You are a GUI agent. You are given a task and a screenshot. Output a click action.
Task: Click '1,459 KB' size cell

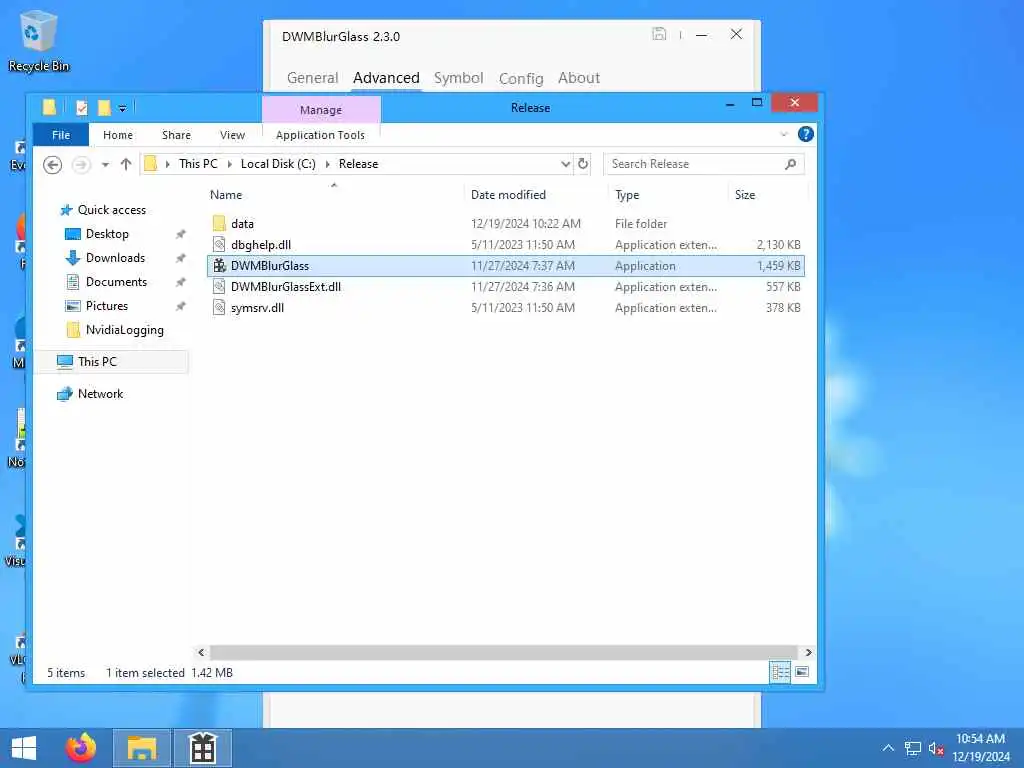click(778, 266)
